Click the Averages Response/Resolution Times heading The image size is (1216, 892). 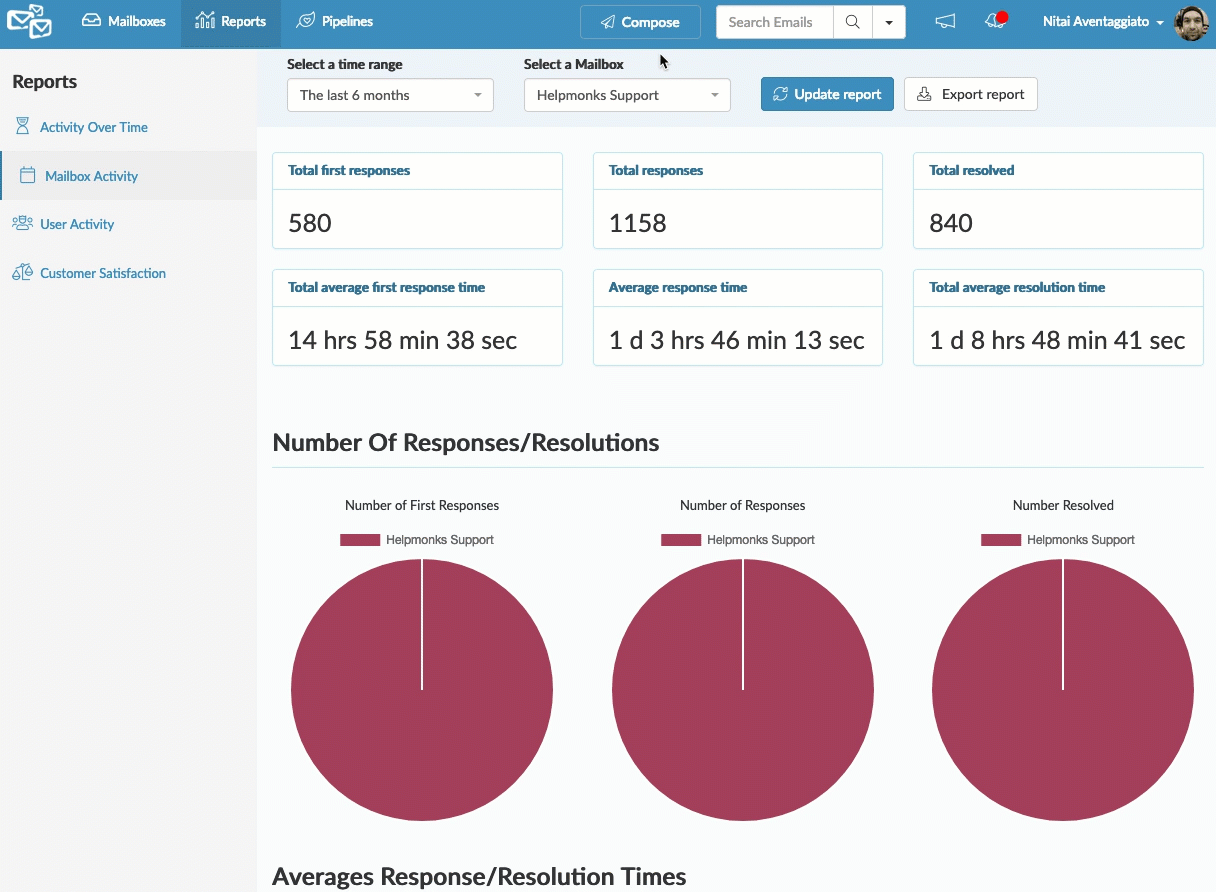click(479, 877)
